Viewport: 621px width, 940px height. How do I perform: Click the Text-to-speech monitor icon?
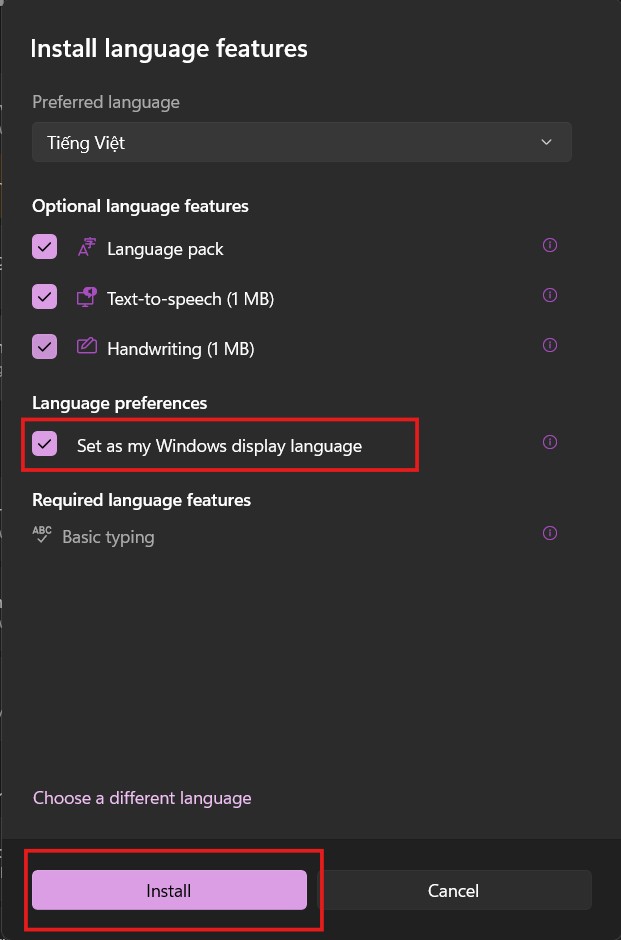87,297
